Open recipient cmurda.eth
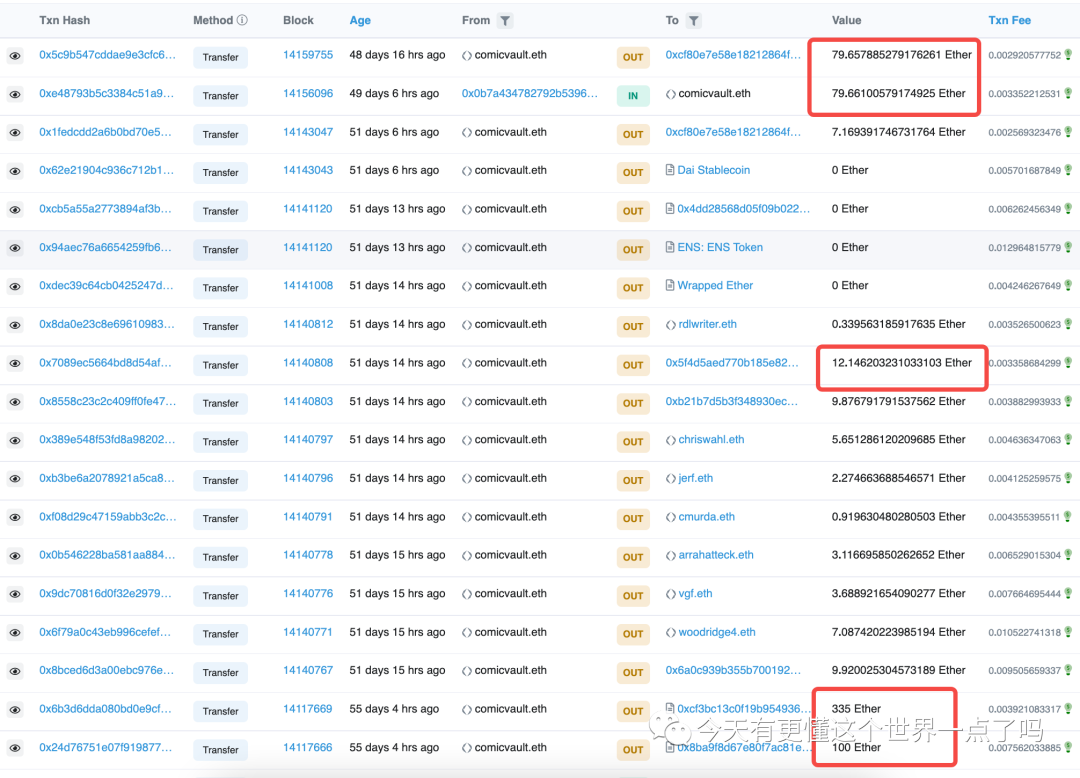The image size is (1080, 778). [707, 516]
